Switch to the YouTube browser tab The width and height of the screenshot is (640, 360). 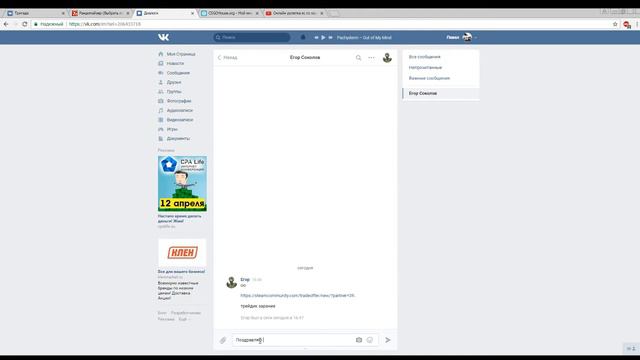(293, 13)
